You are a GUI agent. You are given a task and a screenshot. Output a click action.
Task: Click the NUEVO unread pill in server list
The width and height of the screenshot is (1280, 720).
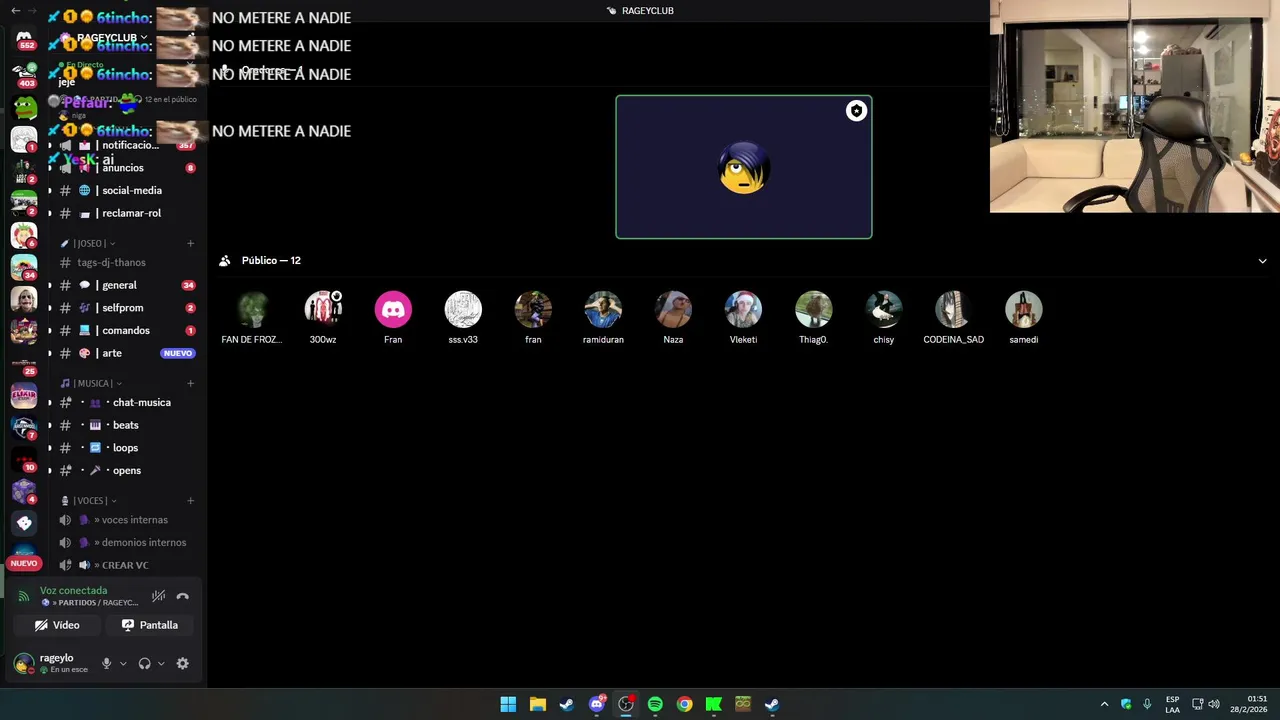click(x=24, y=563)
